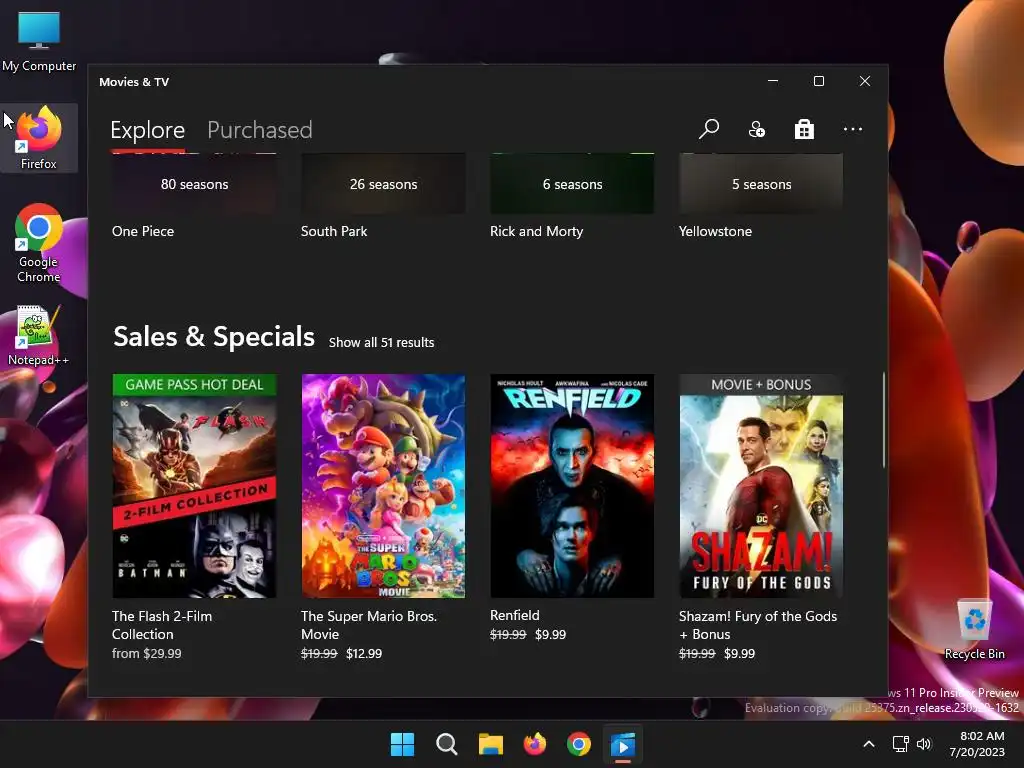Click the One Piece title text
This screenshot has height=768, width=1024.
[142, 231]
